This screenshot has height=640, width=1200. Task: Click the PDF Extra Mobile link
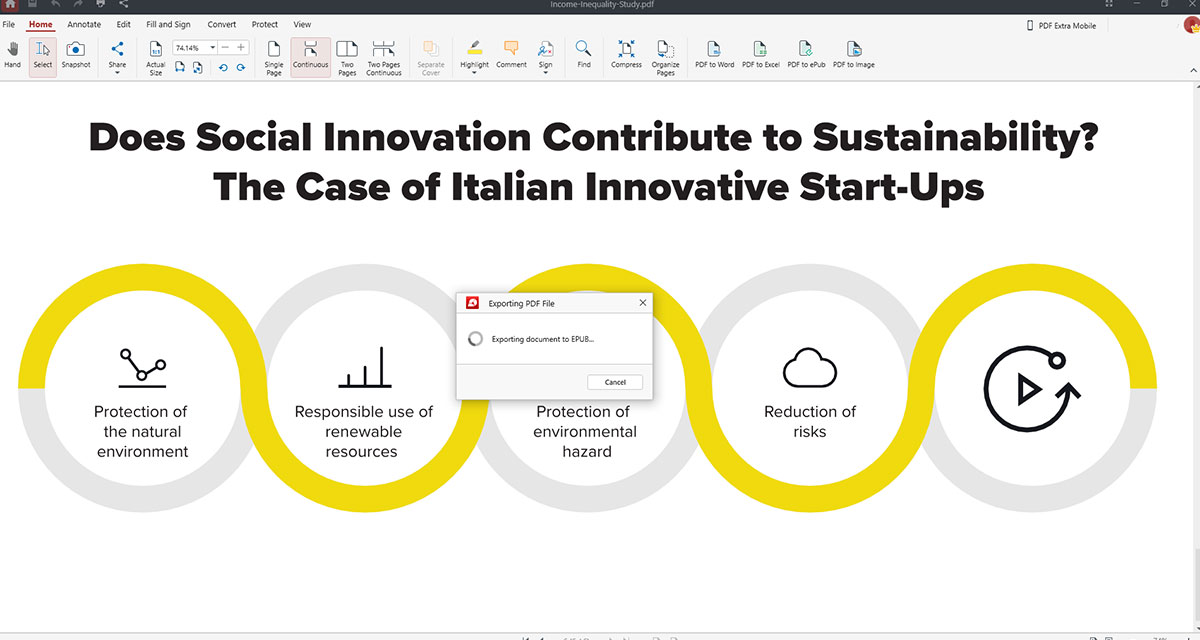pyautogui.click(x=1068, y=25)
